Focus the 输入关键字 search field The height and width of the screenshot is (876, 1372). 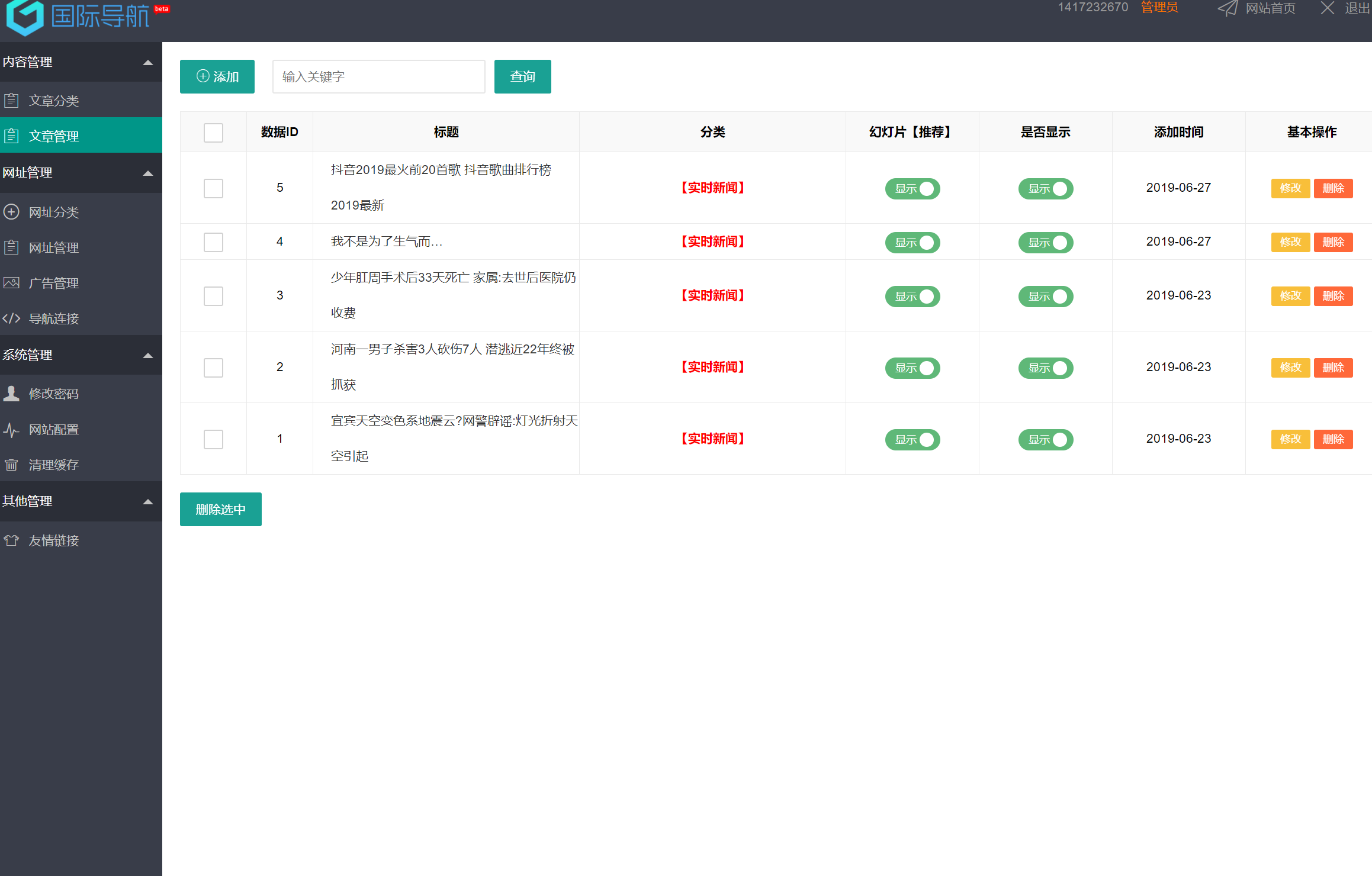coord(378,76)
